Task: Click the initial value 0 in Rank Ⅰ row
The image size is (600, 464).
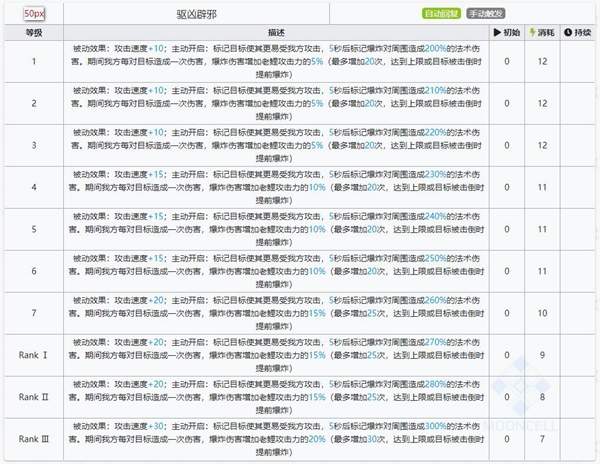Action: 507,355
